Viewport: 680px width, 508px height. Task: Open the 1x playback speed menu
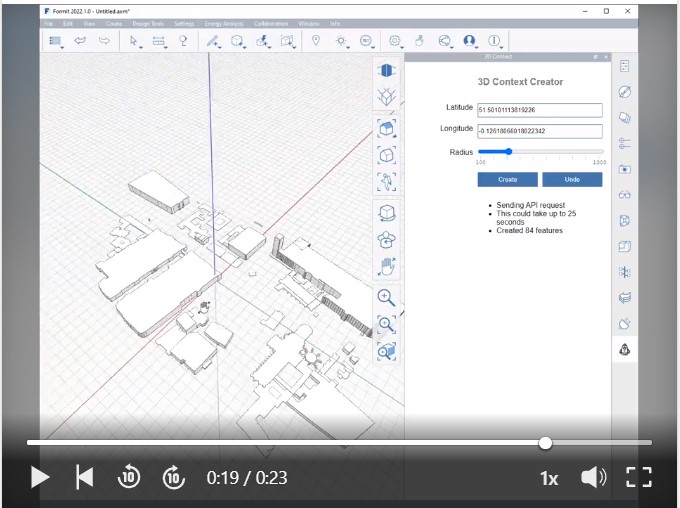[549, 478]
